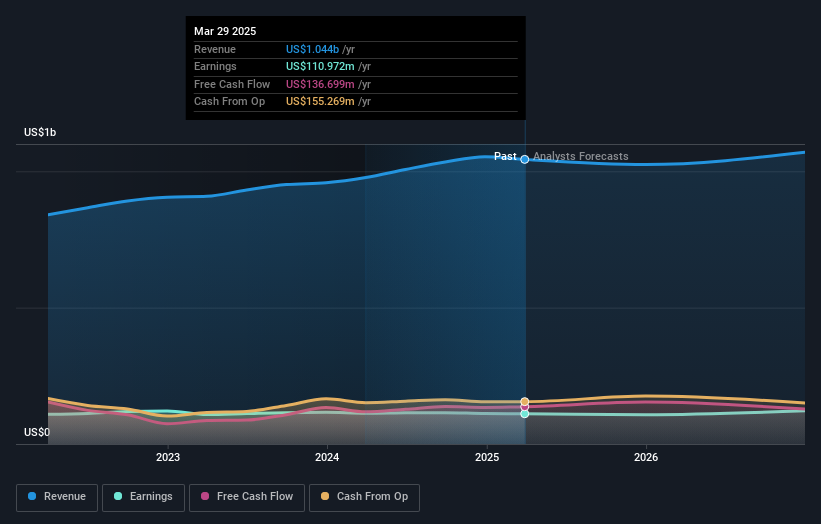Viewport: 821px width, 524px height.
Task: Click the blue Revenue legend dot
Action: tap(32, 496)
